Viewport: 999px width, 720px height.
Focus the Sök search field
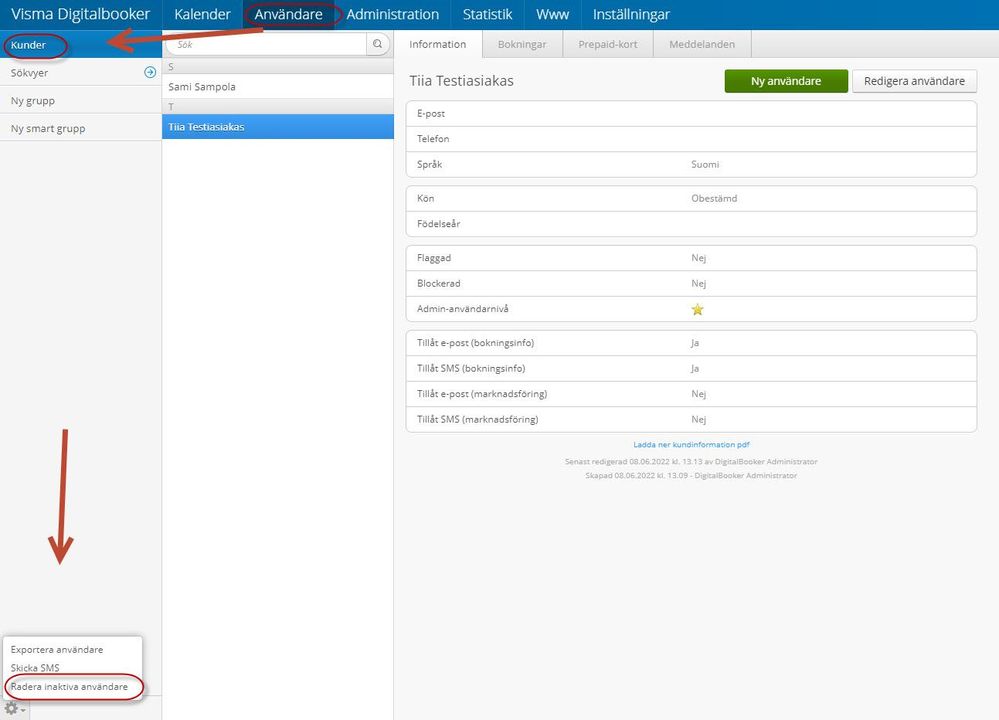point(266,44)
